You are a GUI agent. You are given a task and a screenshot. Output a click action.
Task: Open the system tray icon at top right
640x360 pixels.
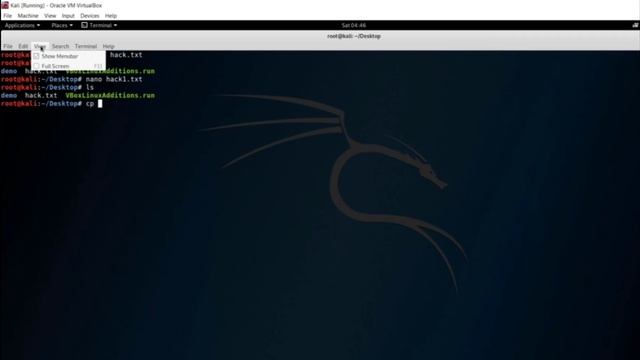click(636, 25)
